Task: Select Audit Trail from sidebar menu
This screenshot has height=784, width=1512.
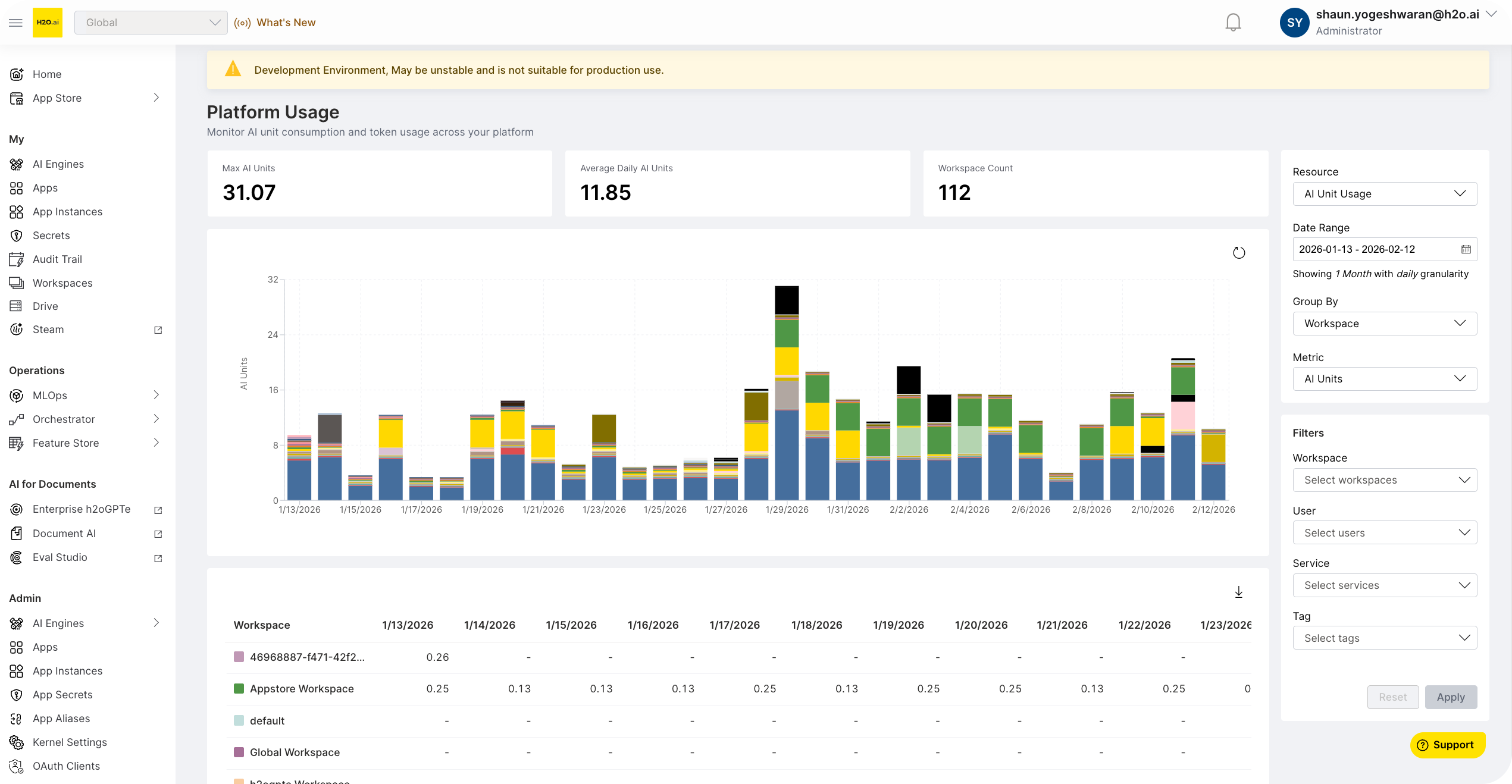Action: pos(57,259)
